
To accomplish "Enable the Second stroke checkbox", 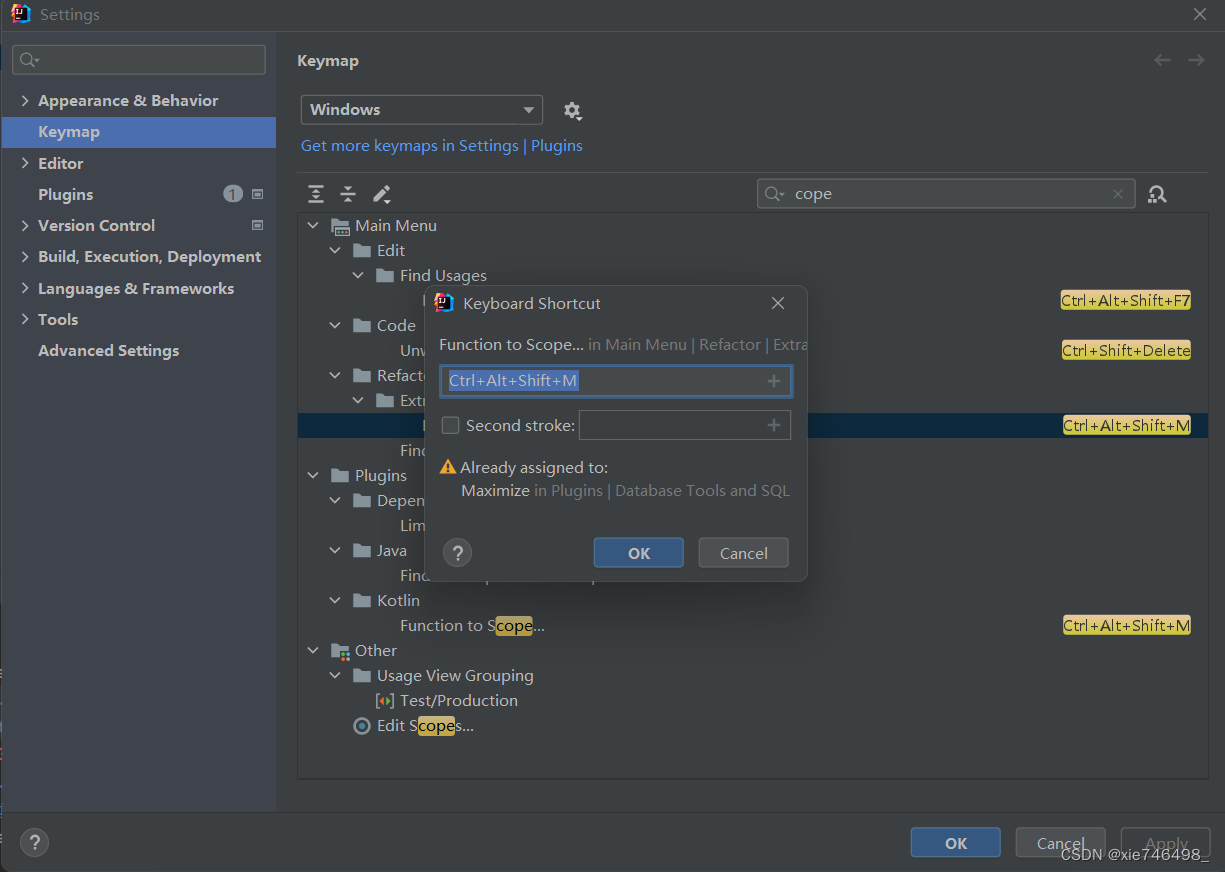I will tap(450, 425).
